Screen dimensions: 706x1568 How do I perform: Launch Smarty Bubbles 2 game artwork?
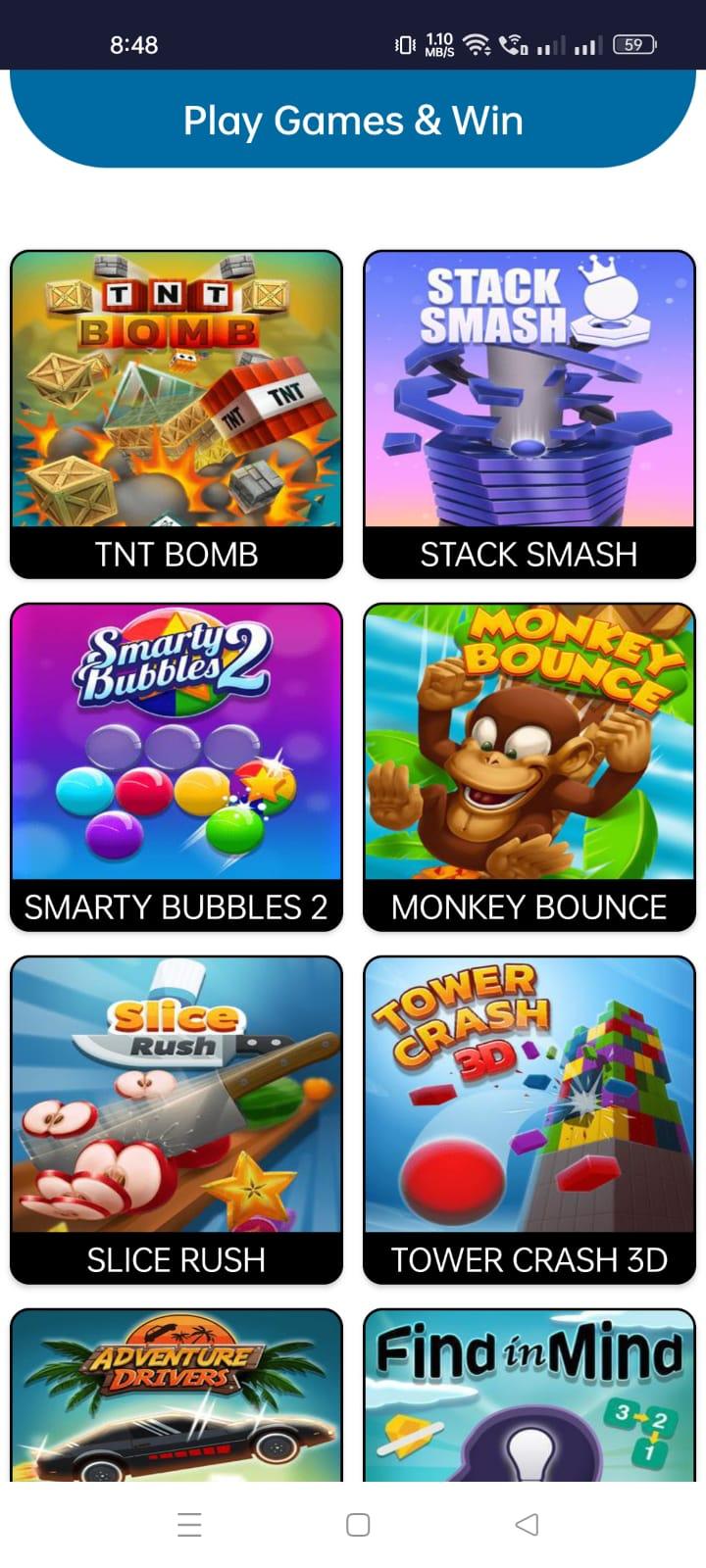(176, 742)
